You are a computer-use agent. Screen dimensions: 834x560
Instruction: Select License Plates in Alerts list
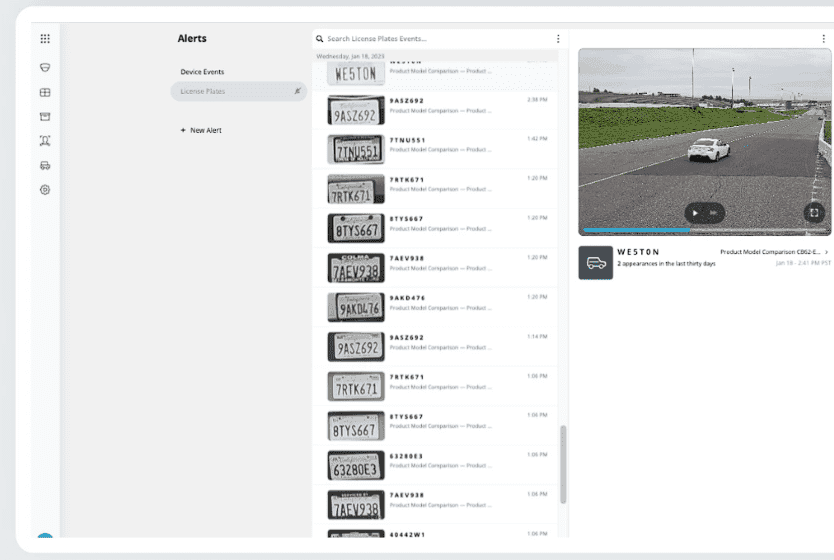coord(238,91)
